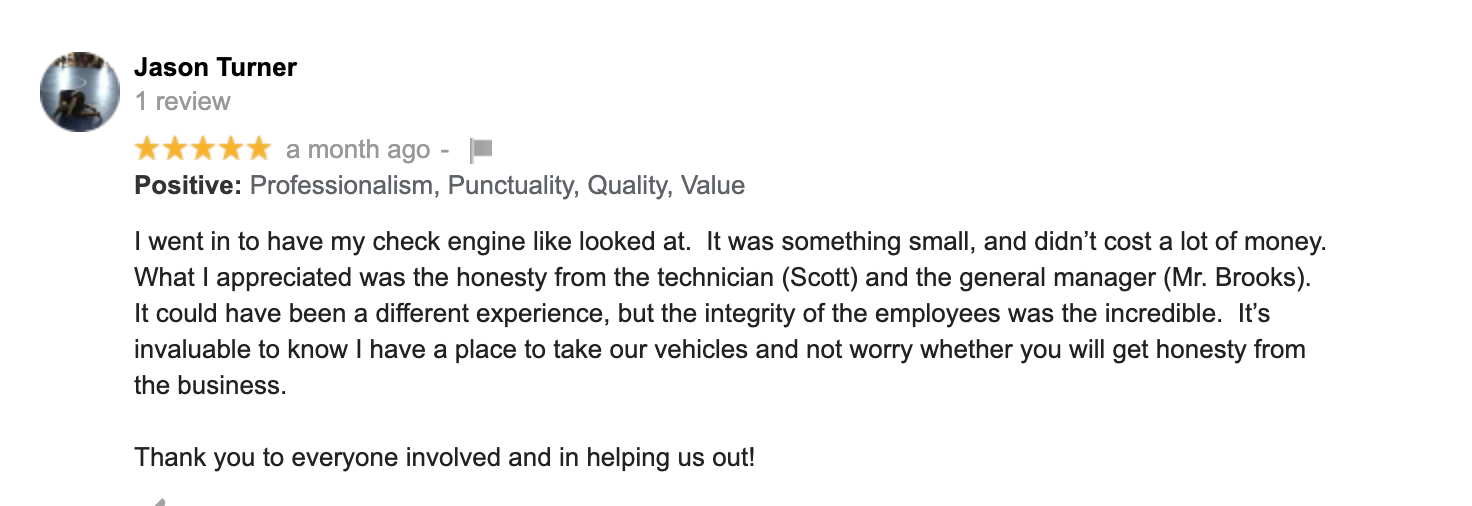Flag this review as inappropriate
Viewport: 1472px width, 506px height.
482,150
